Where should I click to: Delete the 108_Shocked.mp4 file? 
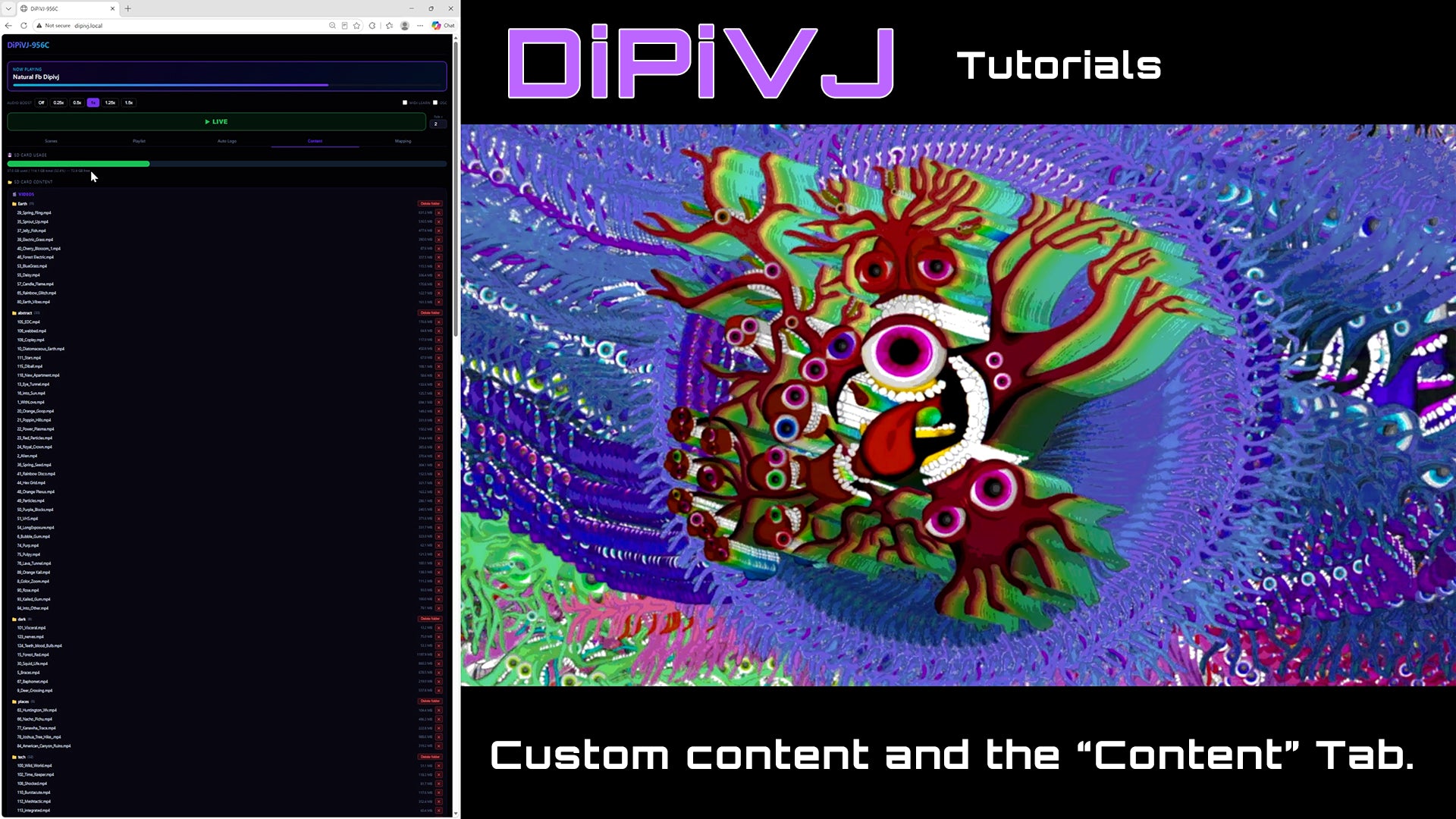click(438, 783)
